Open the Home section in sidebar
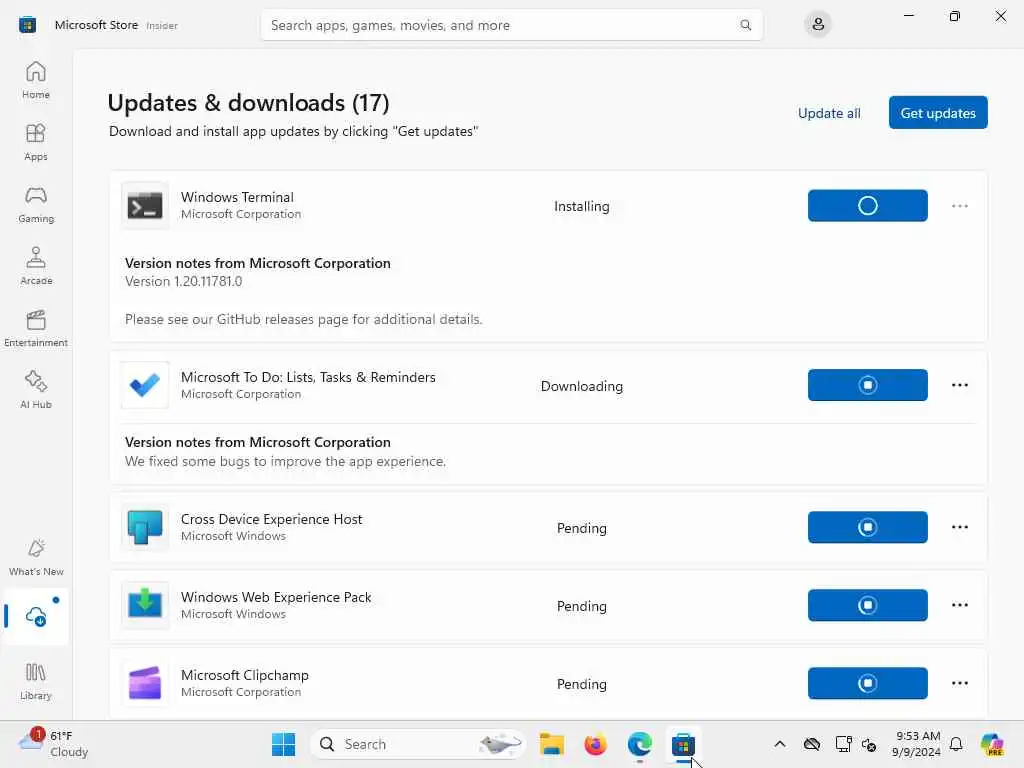This screenshot has height=768, width=1024. click(36, 80)
